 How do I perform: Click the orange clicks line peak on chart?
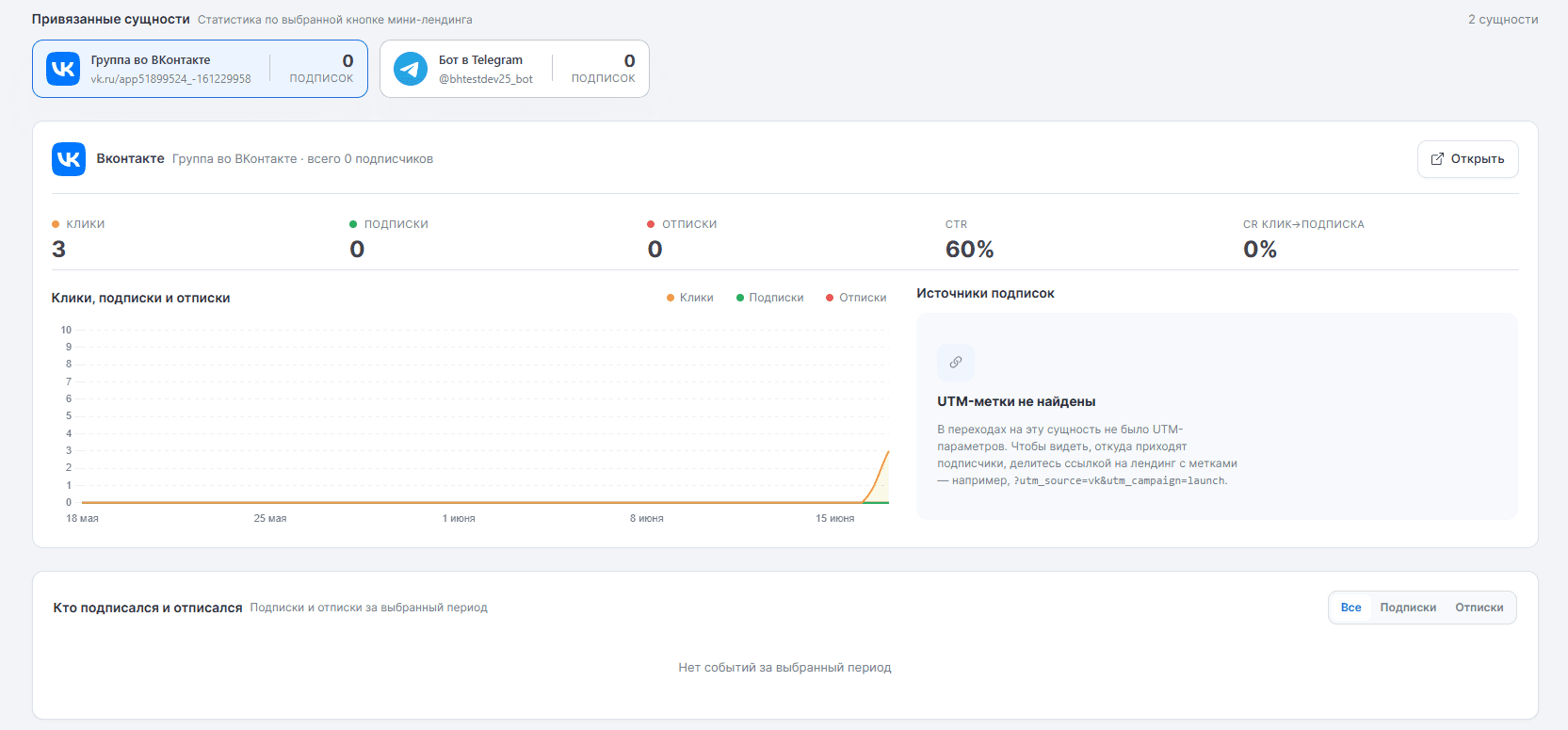[887, 452]
